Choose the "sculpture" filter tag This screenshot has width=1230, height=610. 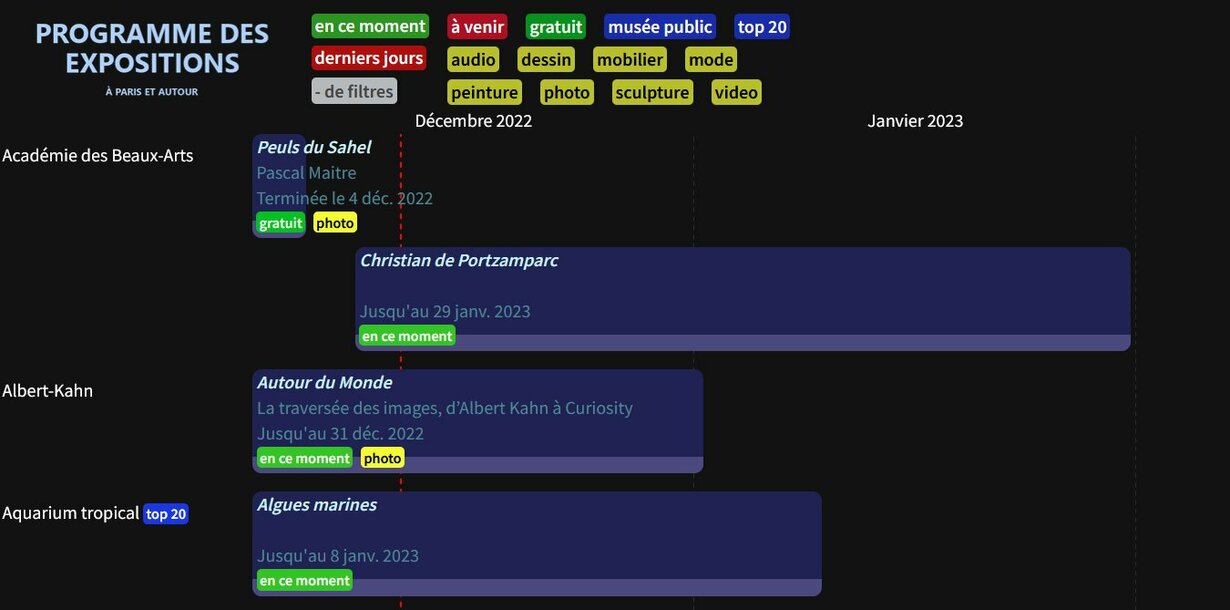coord(652,93)
